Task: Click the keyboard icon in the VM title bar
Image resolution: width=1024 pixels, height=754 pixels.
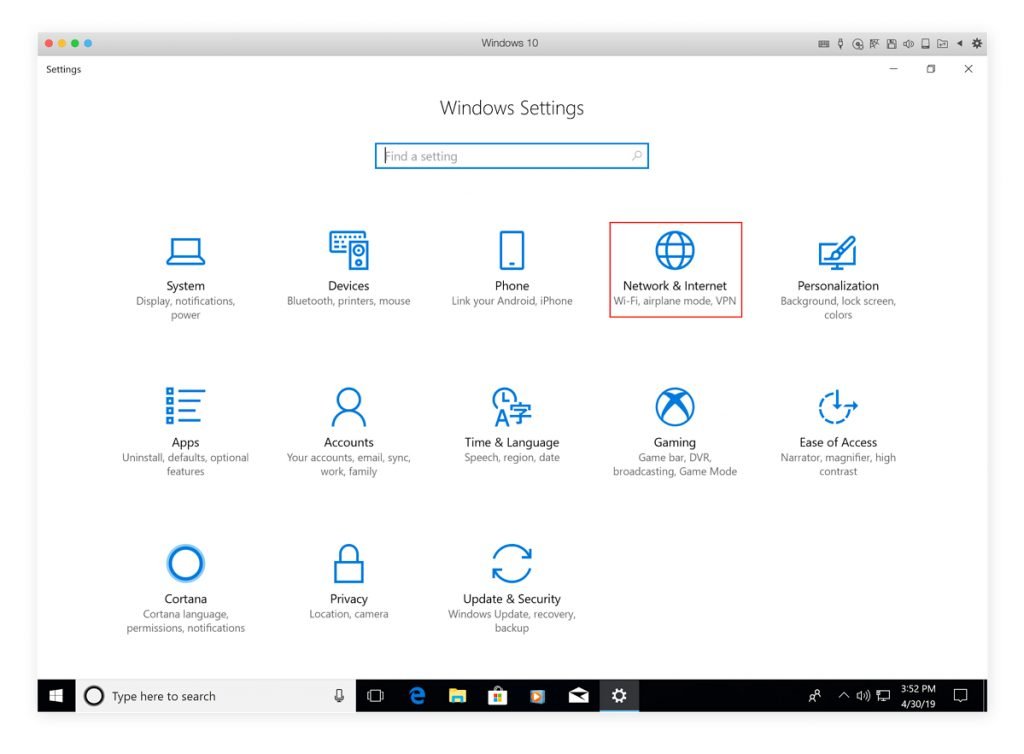Action: tap(824, 44)
